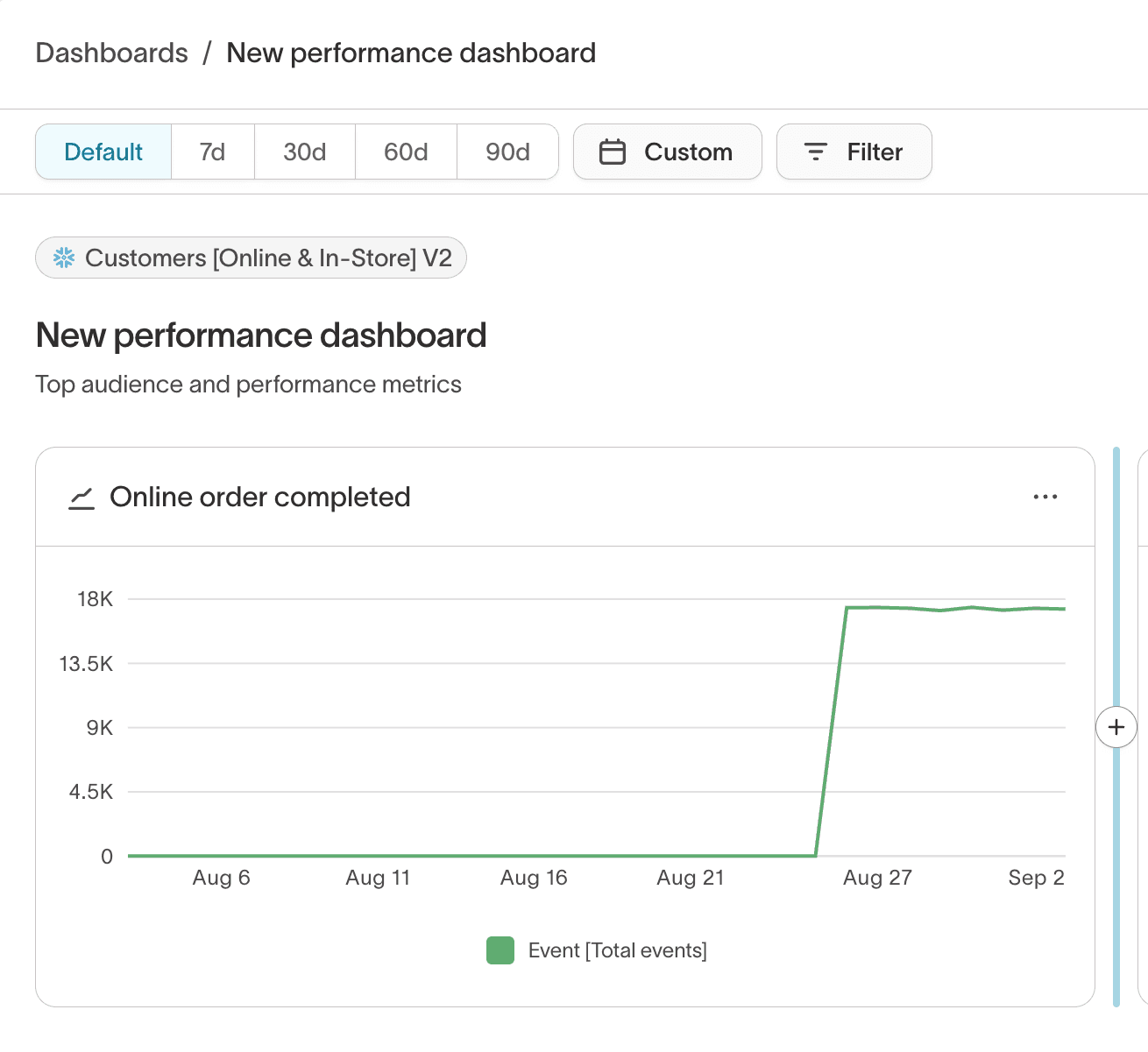Click the 9K y-axis label

pyautogui.click(x=100, y=728)
